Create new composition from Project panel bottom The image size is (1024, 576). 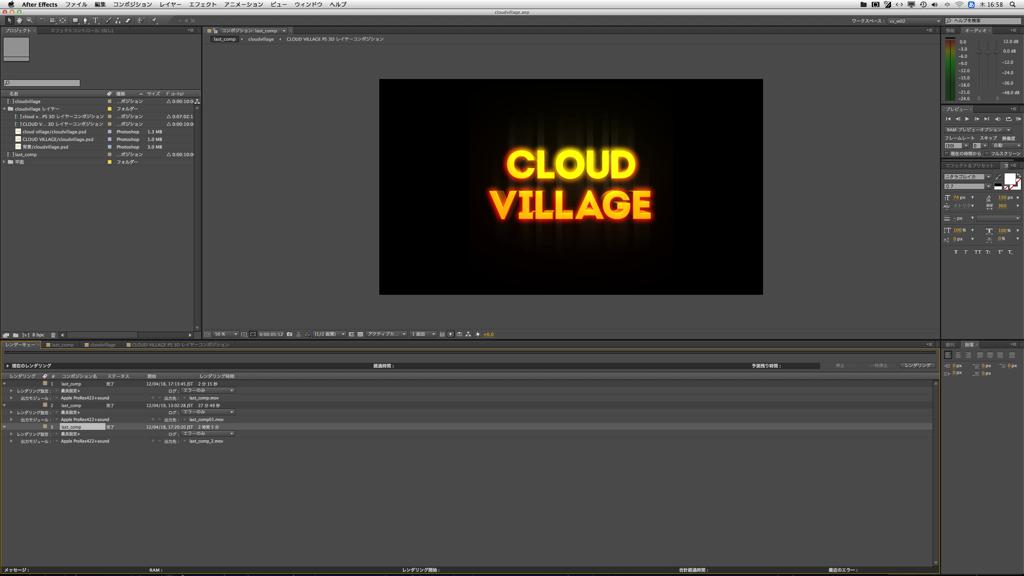(25, 335)
